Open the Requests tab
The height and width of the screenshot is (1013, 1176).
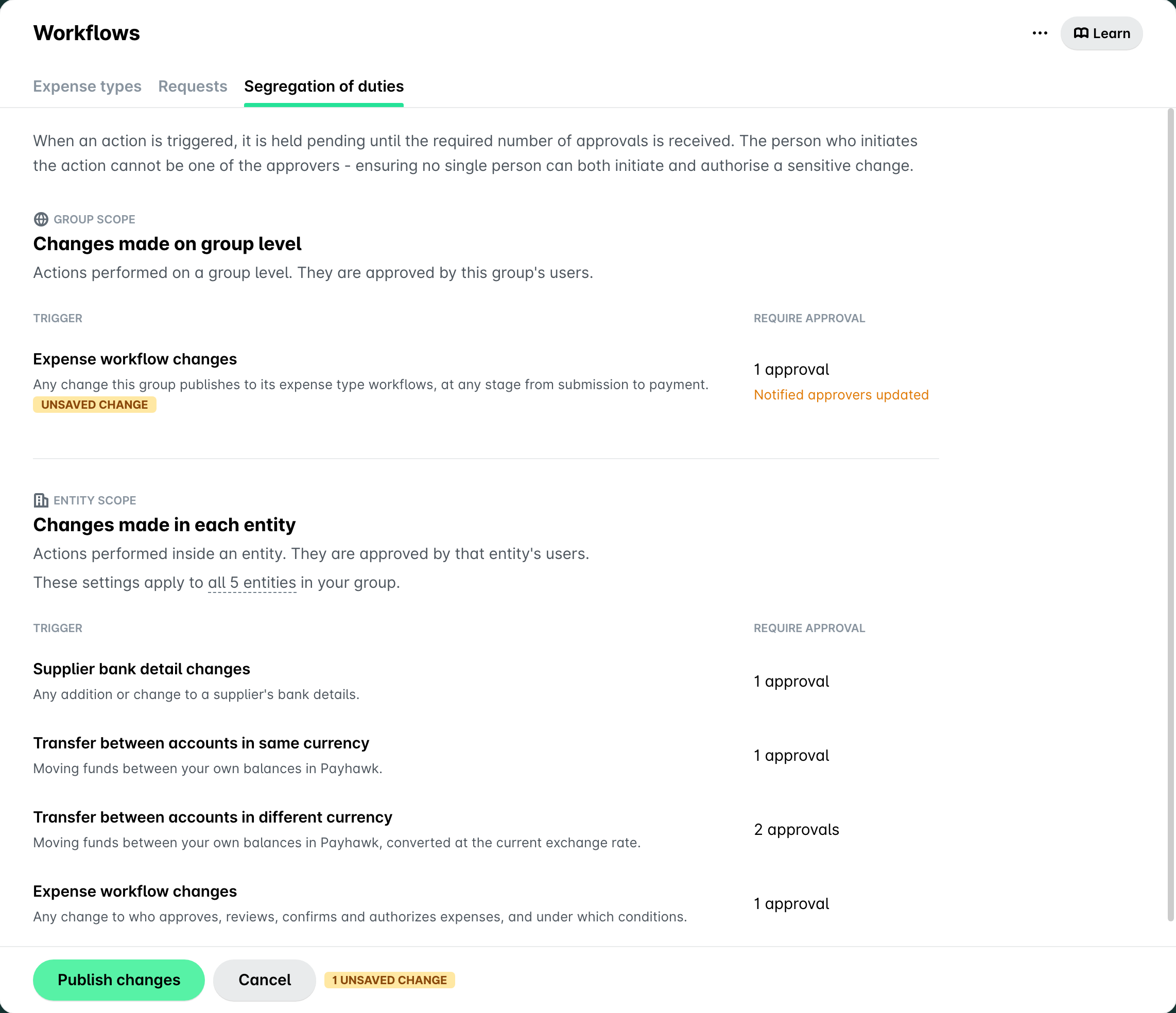point(193,86)
